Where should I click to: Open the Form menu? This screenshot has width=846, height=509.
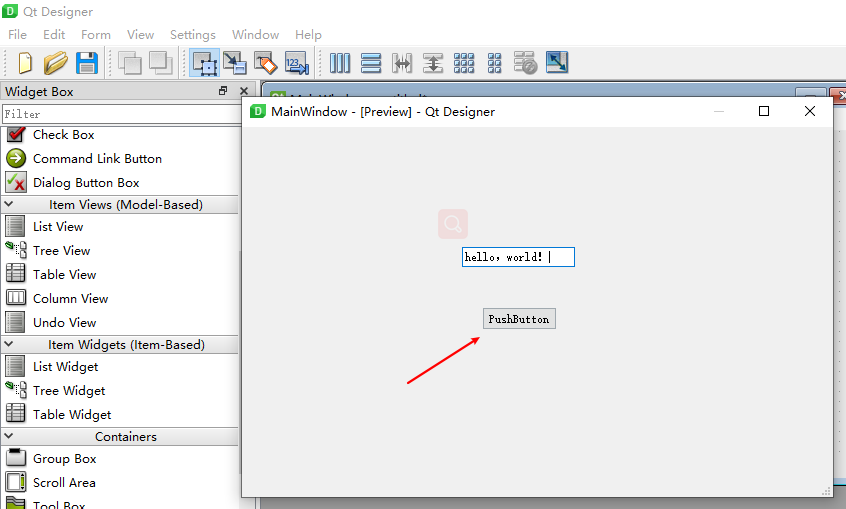96,35
